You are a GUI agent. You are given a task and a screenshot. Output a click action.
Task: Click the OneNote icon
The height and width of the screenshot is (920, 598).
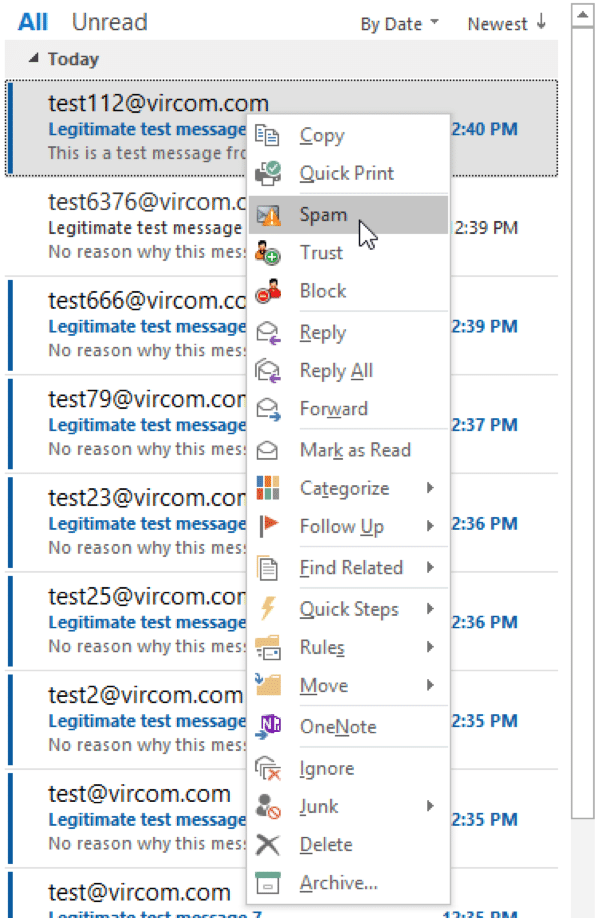coord(268,726)
